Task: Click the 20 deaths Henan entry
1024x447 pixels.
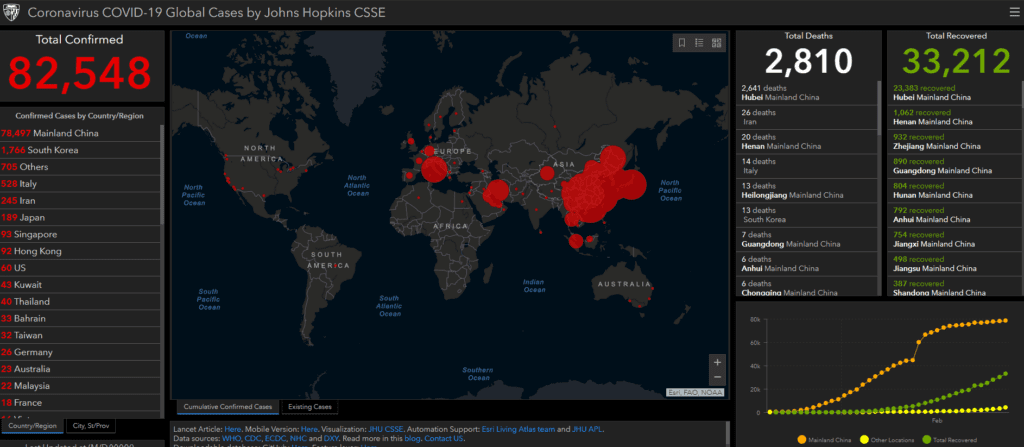Action: [x=807, y=142]
